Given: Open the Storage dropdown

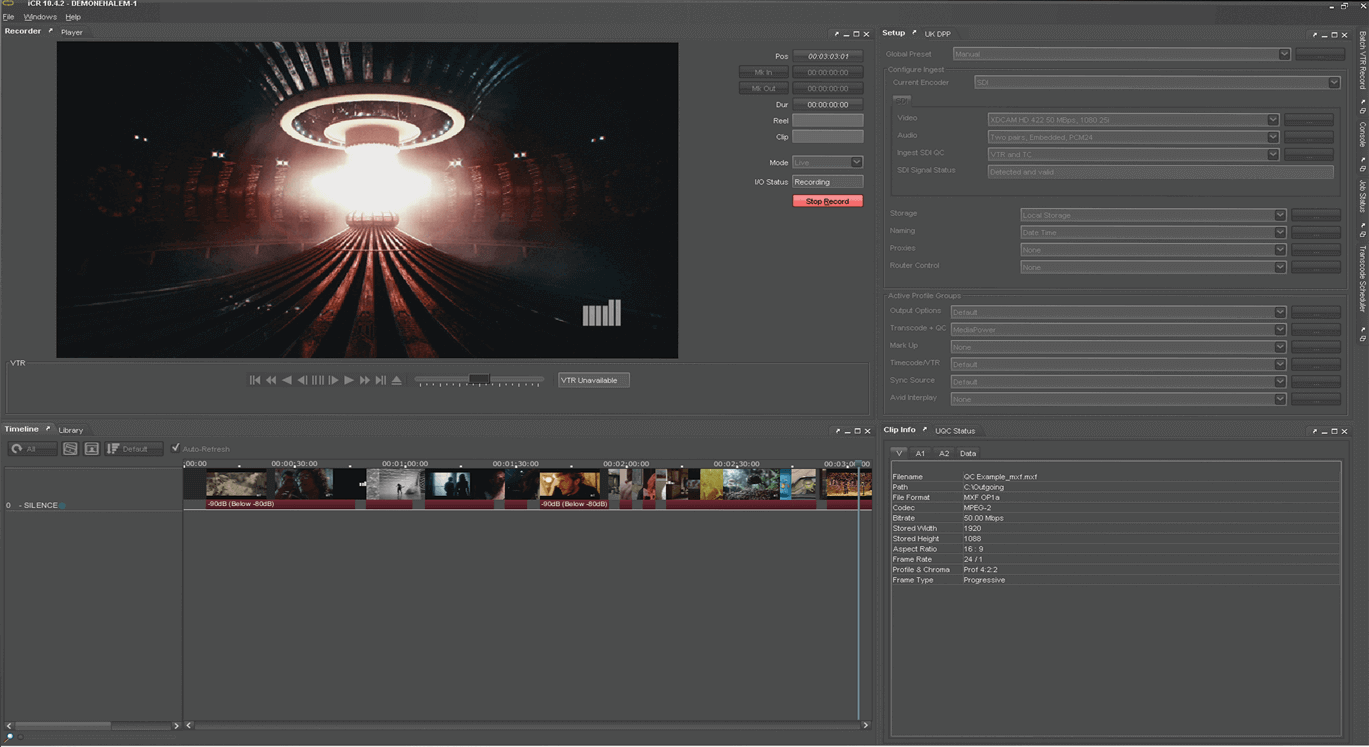Looking at the screenshot, I should pos(1153,215).
